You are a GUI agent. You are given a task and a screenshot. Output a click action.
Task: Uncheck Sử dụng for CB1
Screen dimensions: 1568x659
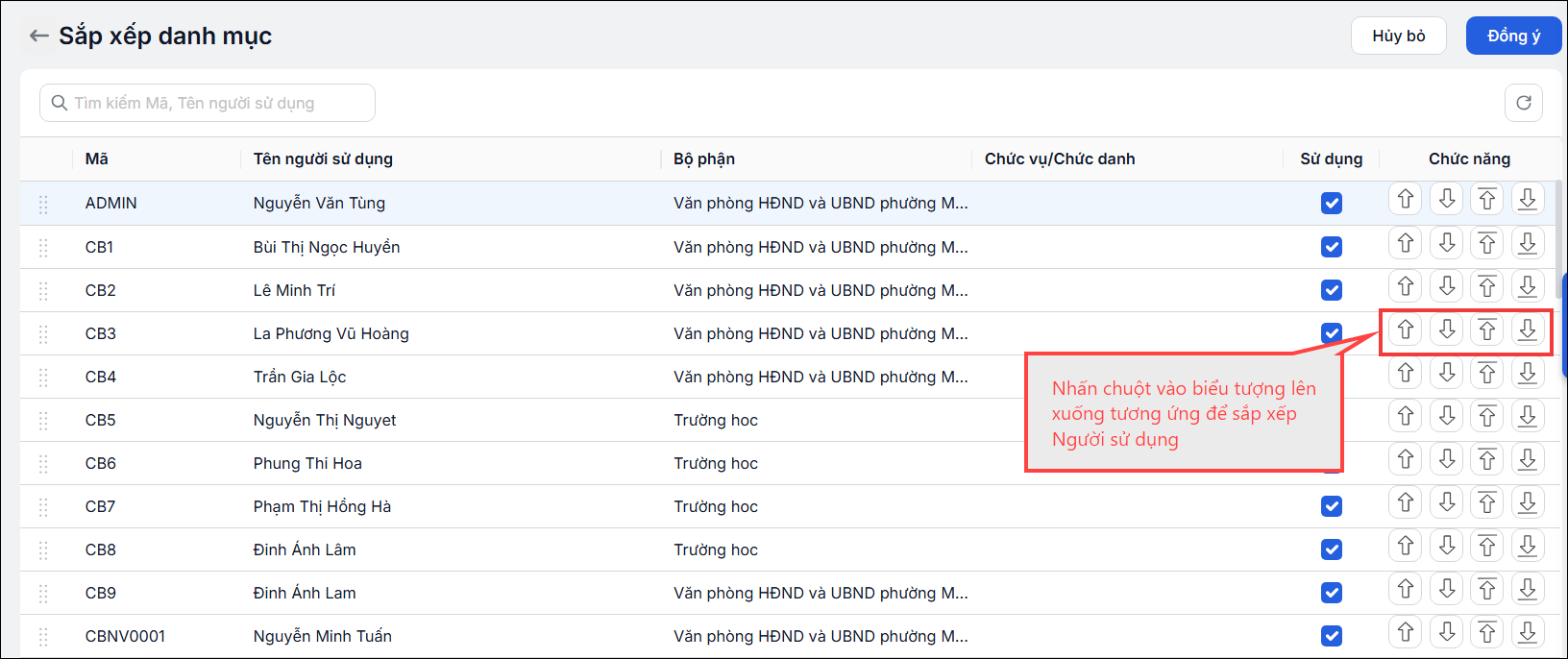click(1332, 247)
